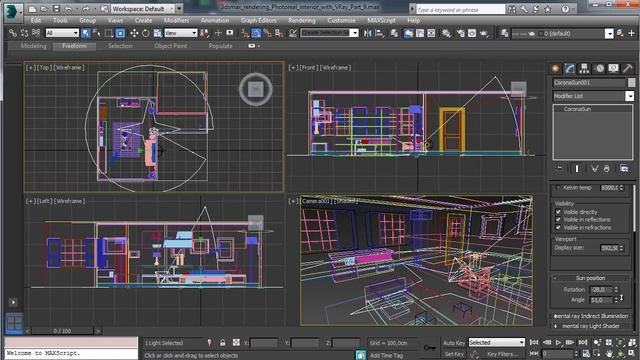Click the Add Time Tag area
The image size is (640, 360).
click(386, 356)
